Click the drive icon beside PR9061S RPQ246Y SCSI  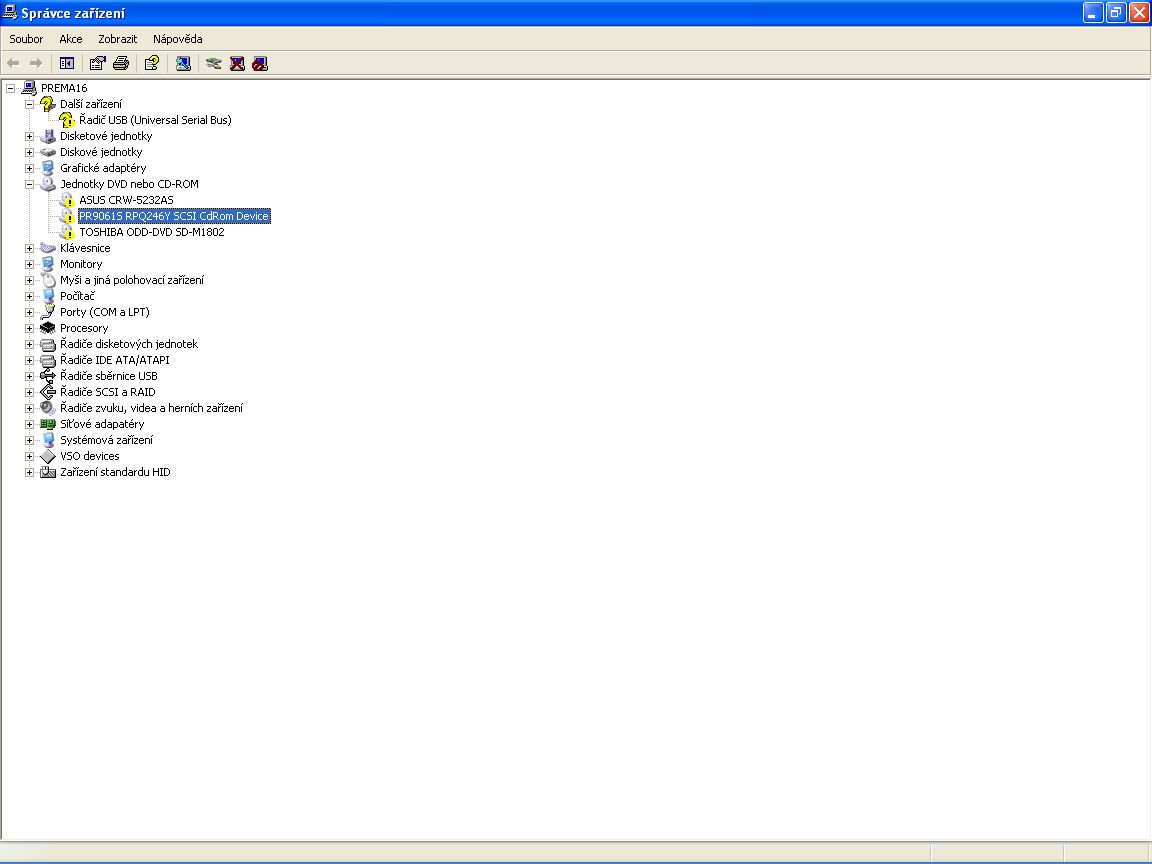point(67,216)
